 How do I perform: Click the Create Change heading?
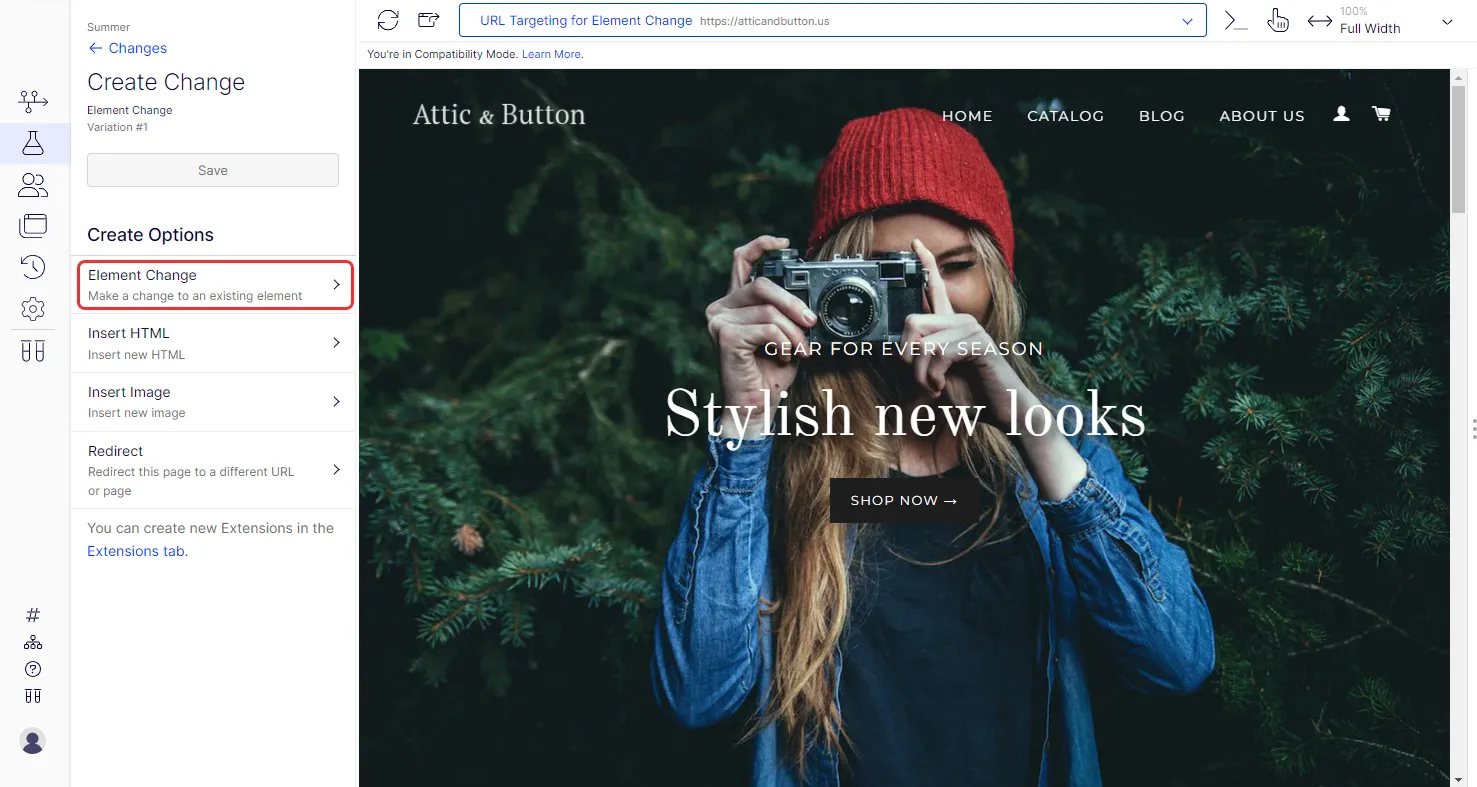[166, 82]
